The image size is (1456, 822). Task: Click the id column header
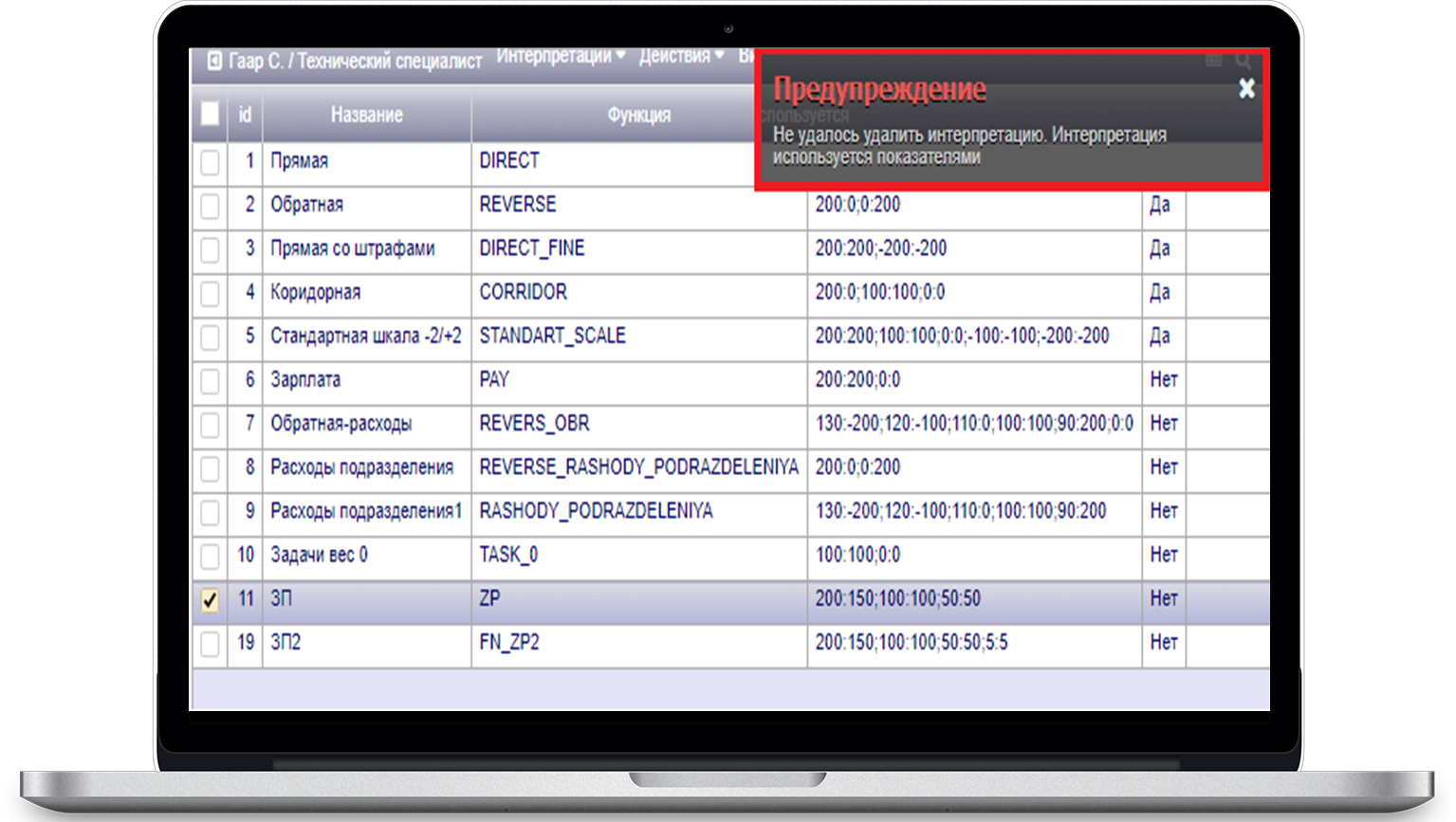[245, 115]
